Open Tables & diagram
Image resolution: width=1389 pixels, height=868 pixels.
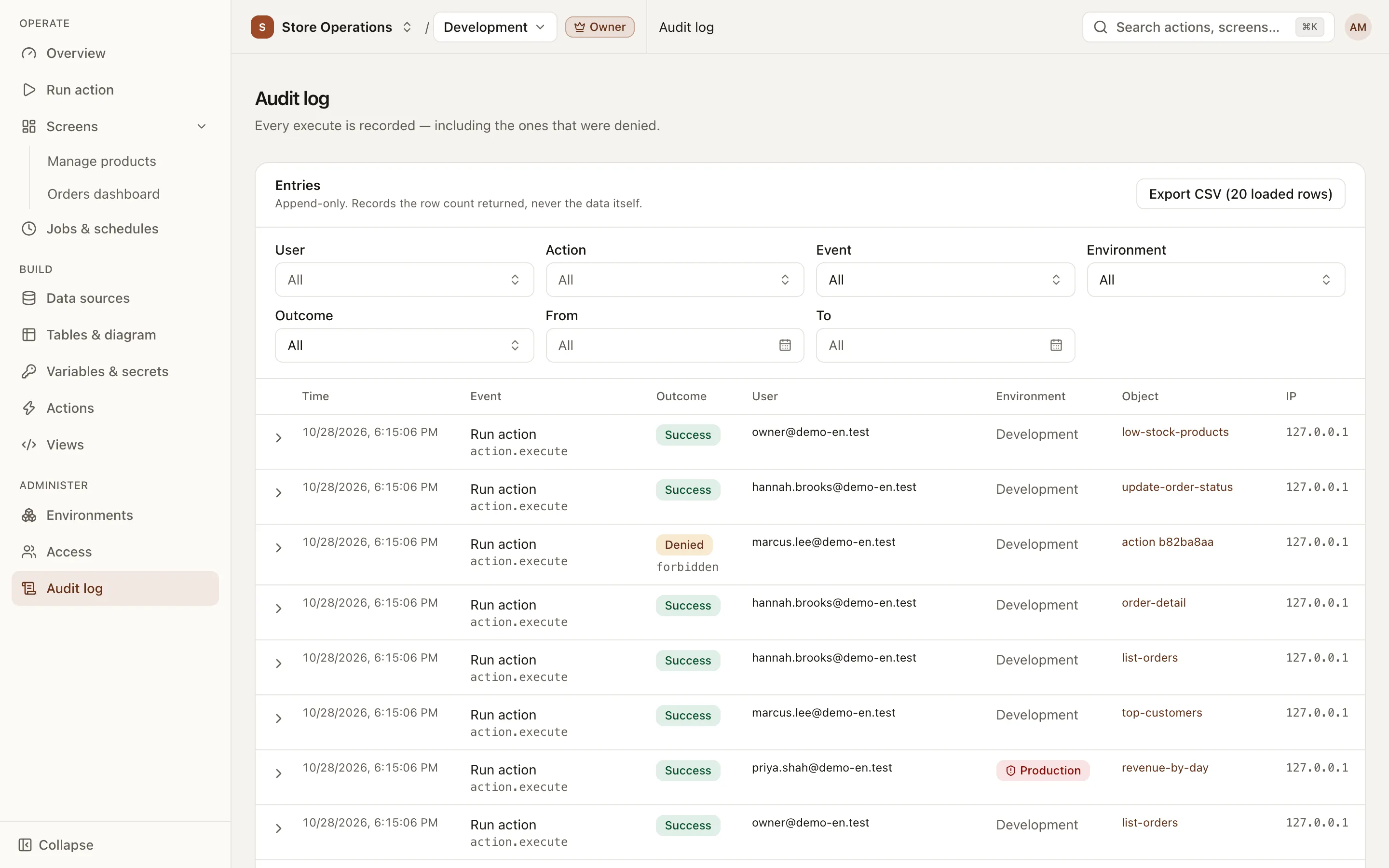[115, 335]
